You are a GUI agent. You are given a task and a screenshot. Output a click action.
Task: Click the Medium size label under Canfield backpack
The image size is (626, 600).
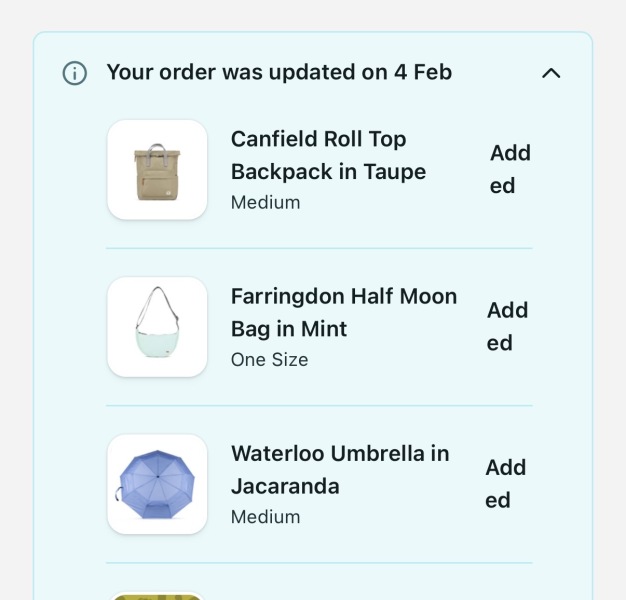click(265, 203)
